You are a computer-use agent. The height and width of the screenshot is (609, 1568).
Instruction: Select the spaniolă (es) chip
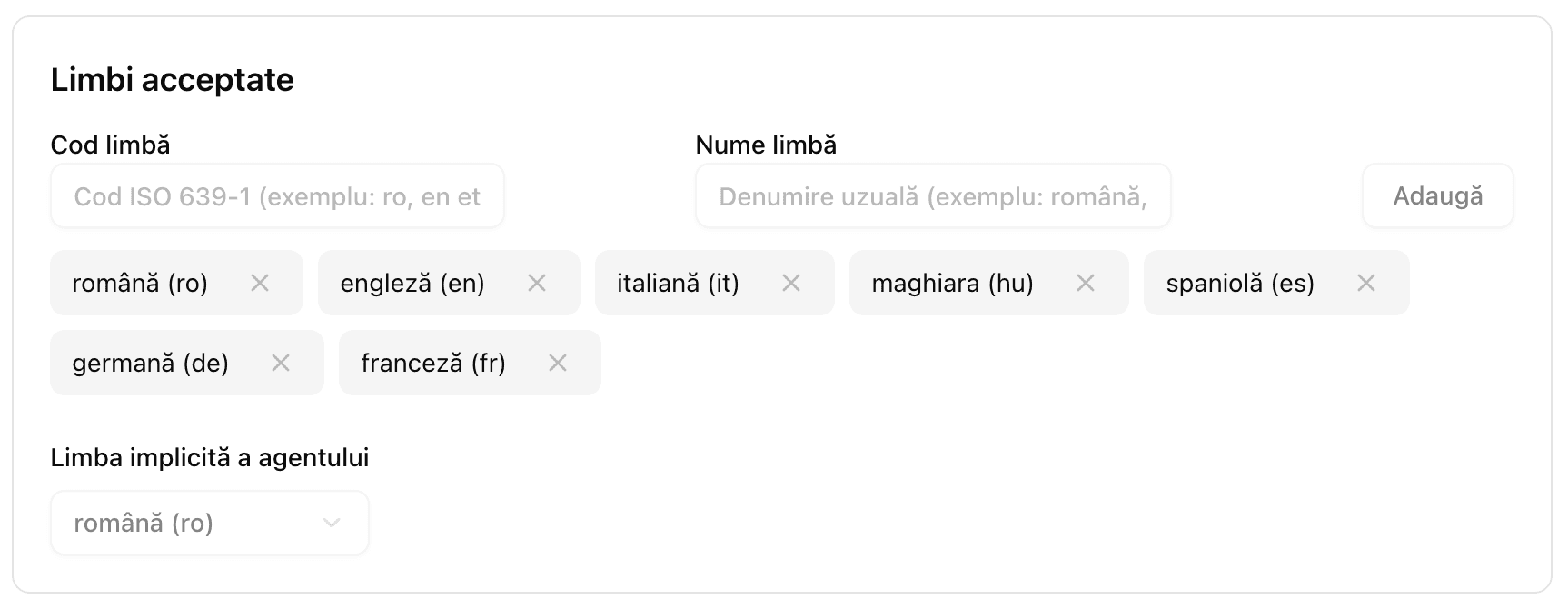[1240, 283]
